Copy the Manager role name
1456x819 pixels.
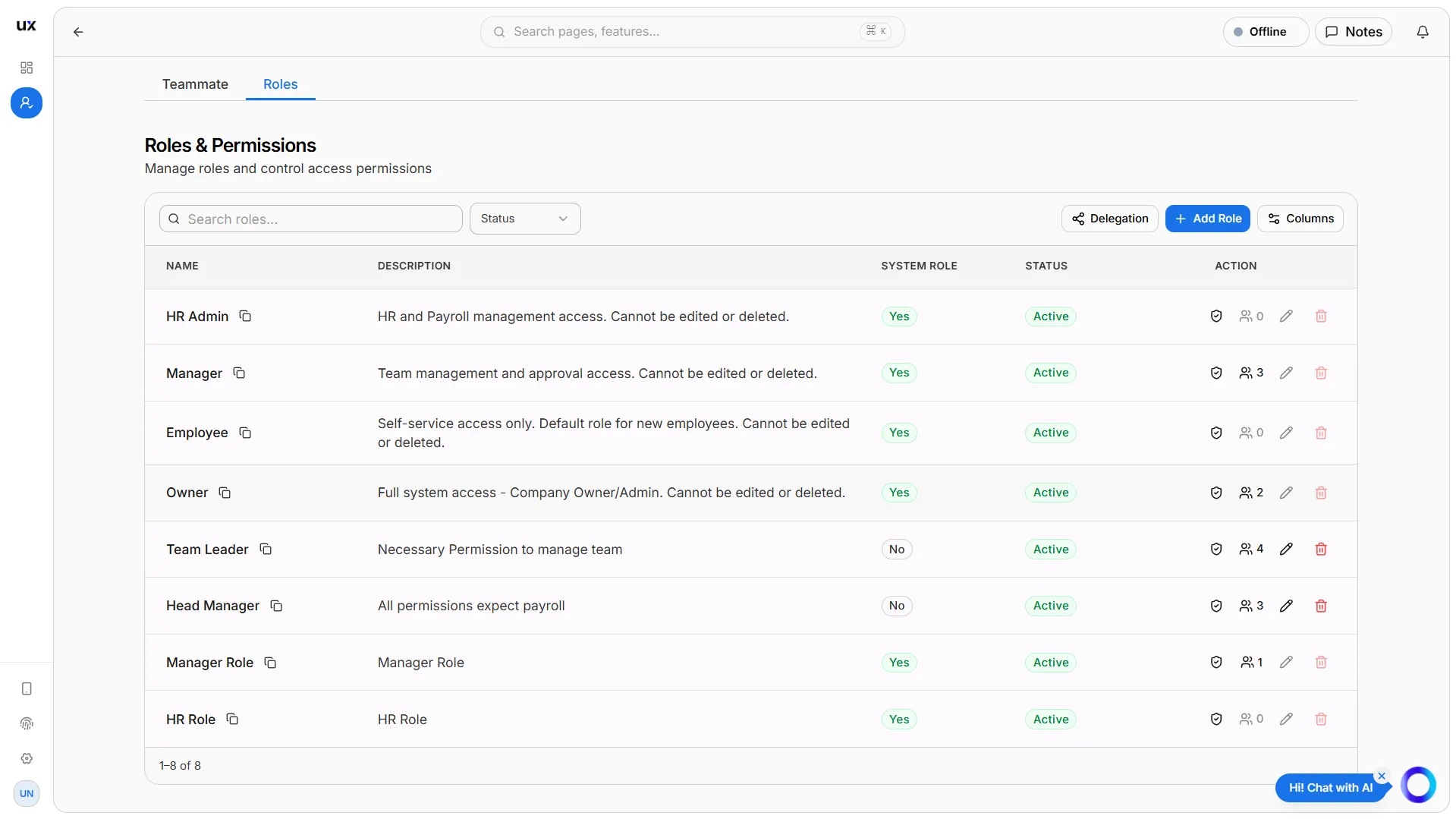tap(239, 373)
